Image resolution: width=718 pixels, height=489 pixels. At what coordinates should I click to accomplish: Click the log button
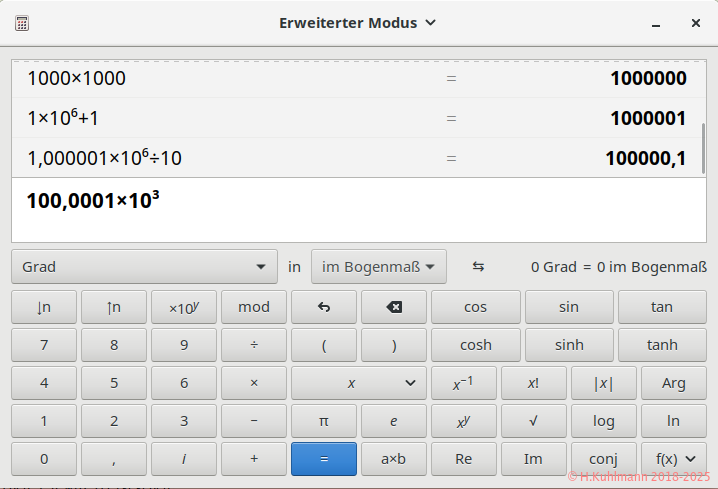click(604, 421)
